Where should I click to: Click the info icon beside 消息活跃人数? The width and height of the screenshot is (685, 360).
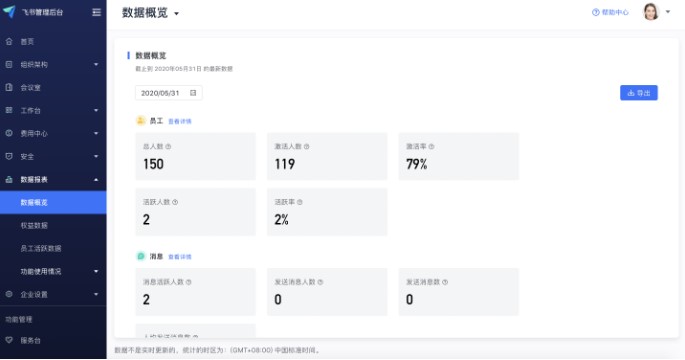point(189,282)
